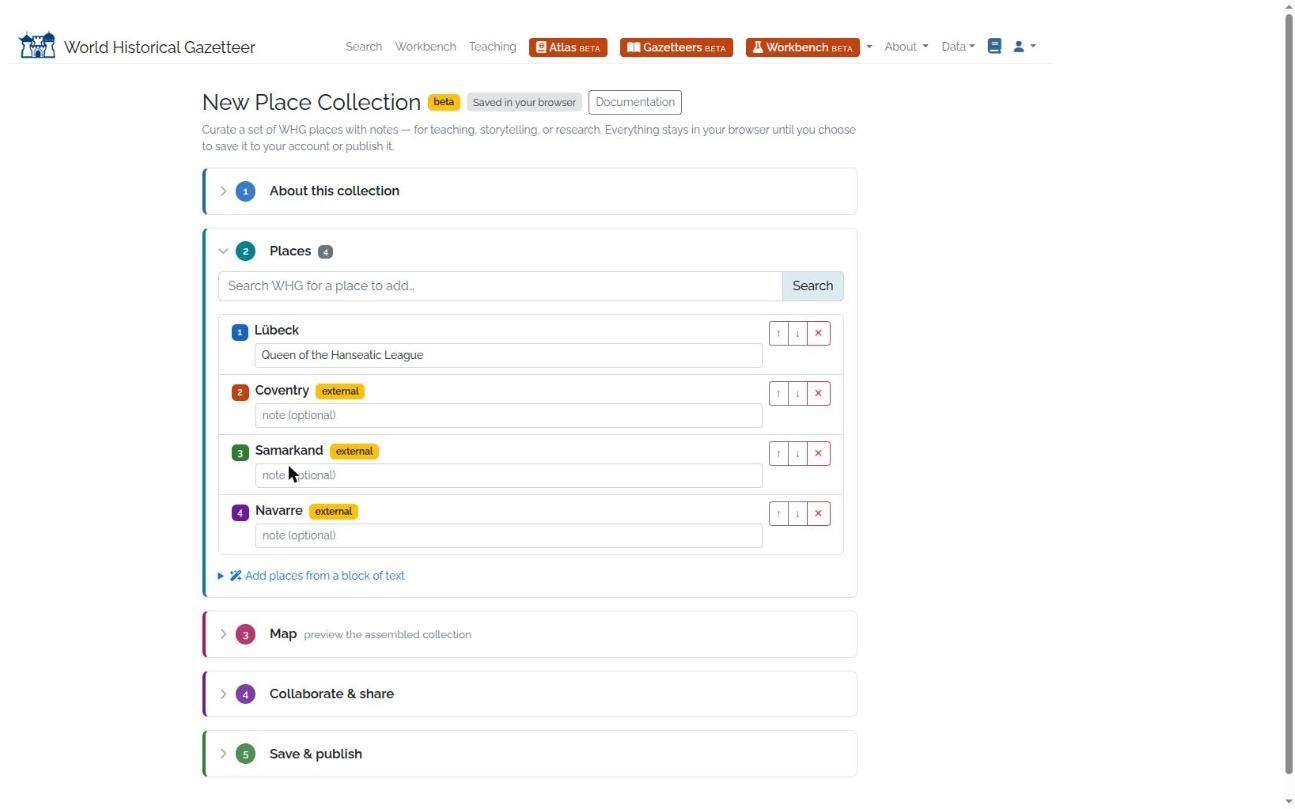
Task: Open the caret beside Workbench BETA
Action: pyautogui.click(x=869, y=47)
